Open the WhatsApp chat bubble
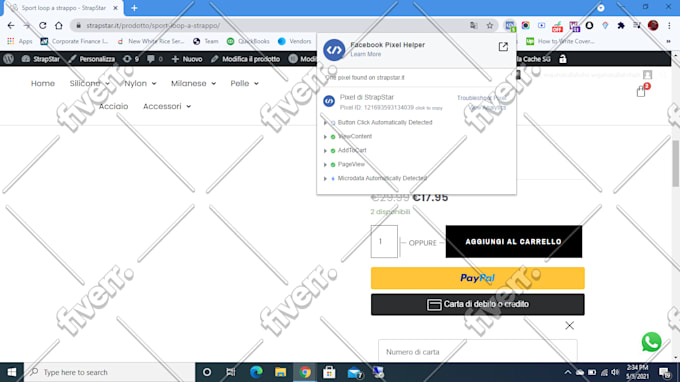The width and height of the screenshot is (680, 382). tap(651, 342)
